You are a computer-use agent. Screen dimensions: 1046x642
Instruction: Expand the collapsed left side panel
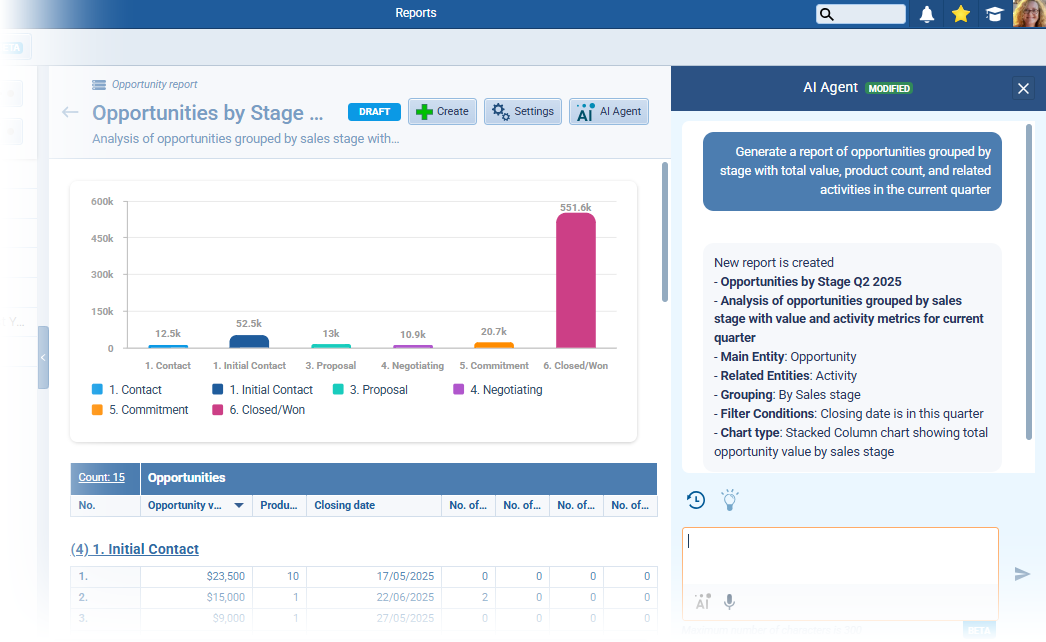[x=43, y=357]
